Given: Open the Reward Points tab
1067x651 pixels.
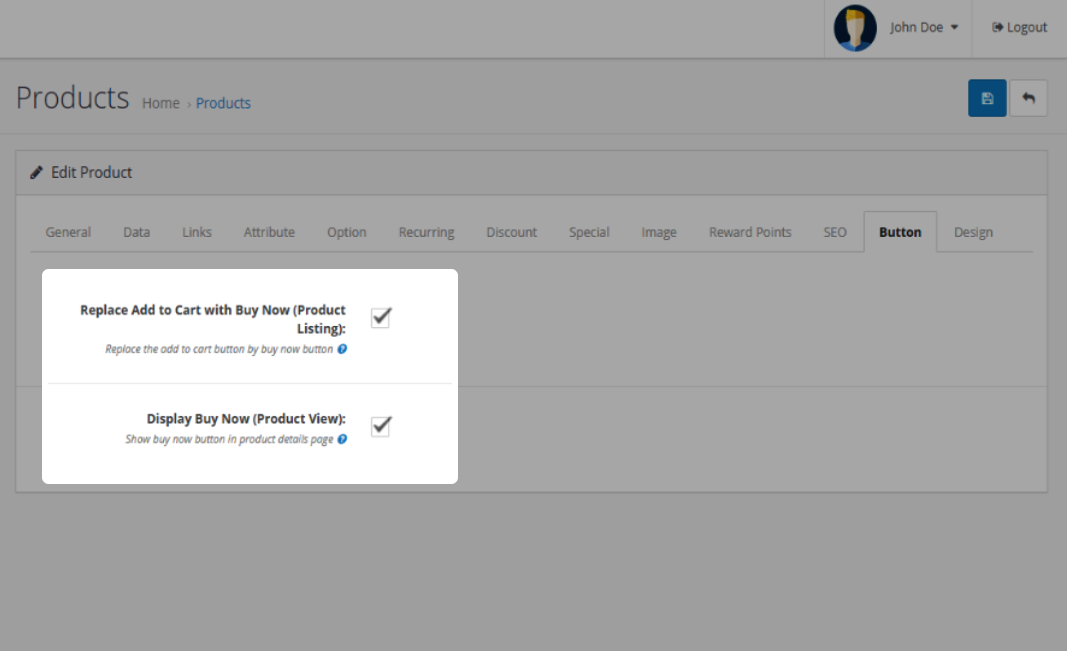Looking at the screenshot, I should tap(750, 232).
